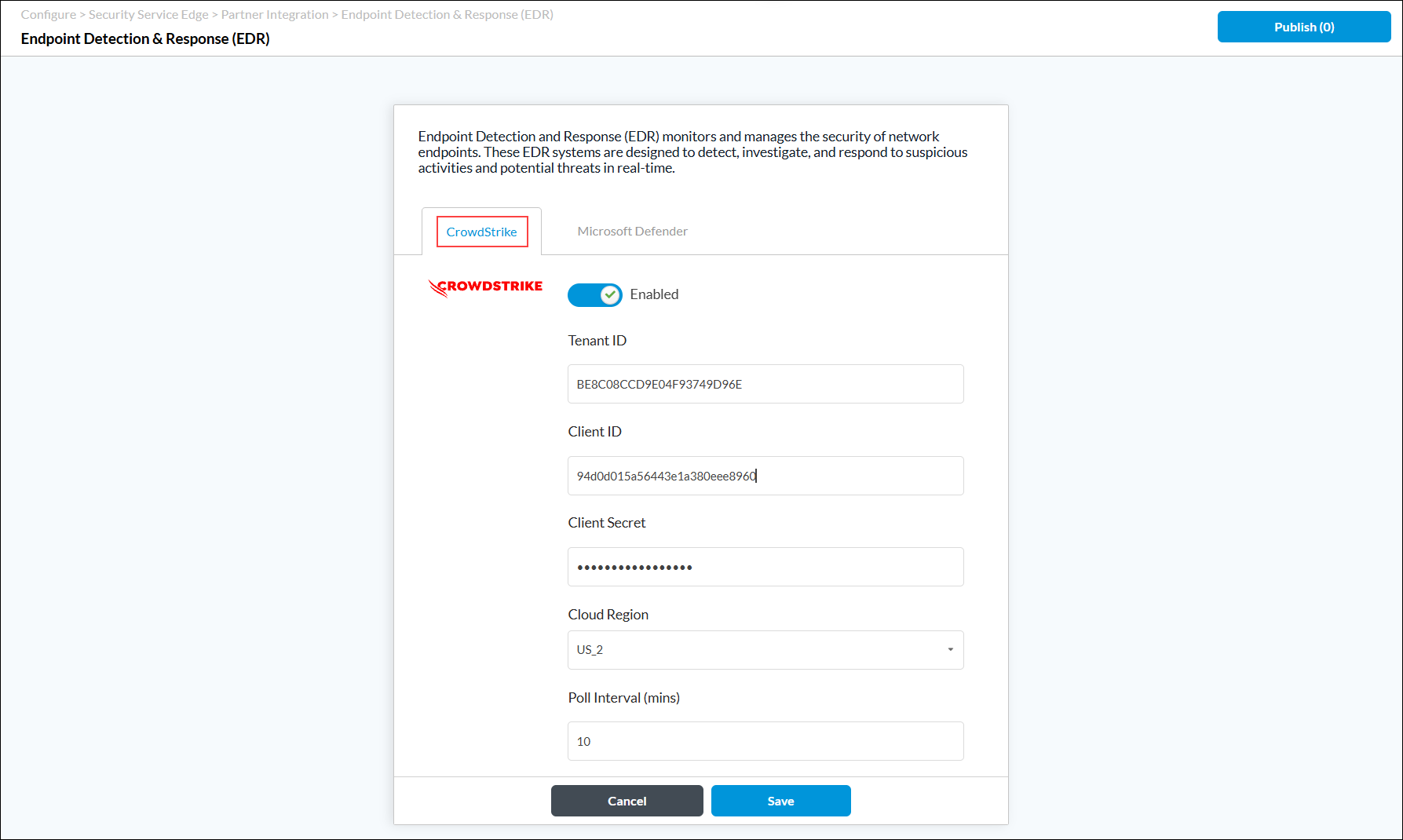Navigate to Partner Integration breadcrumb
1403x840 pixels.
(275, 15)
